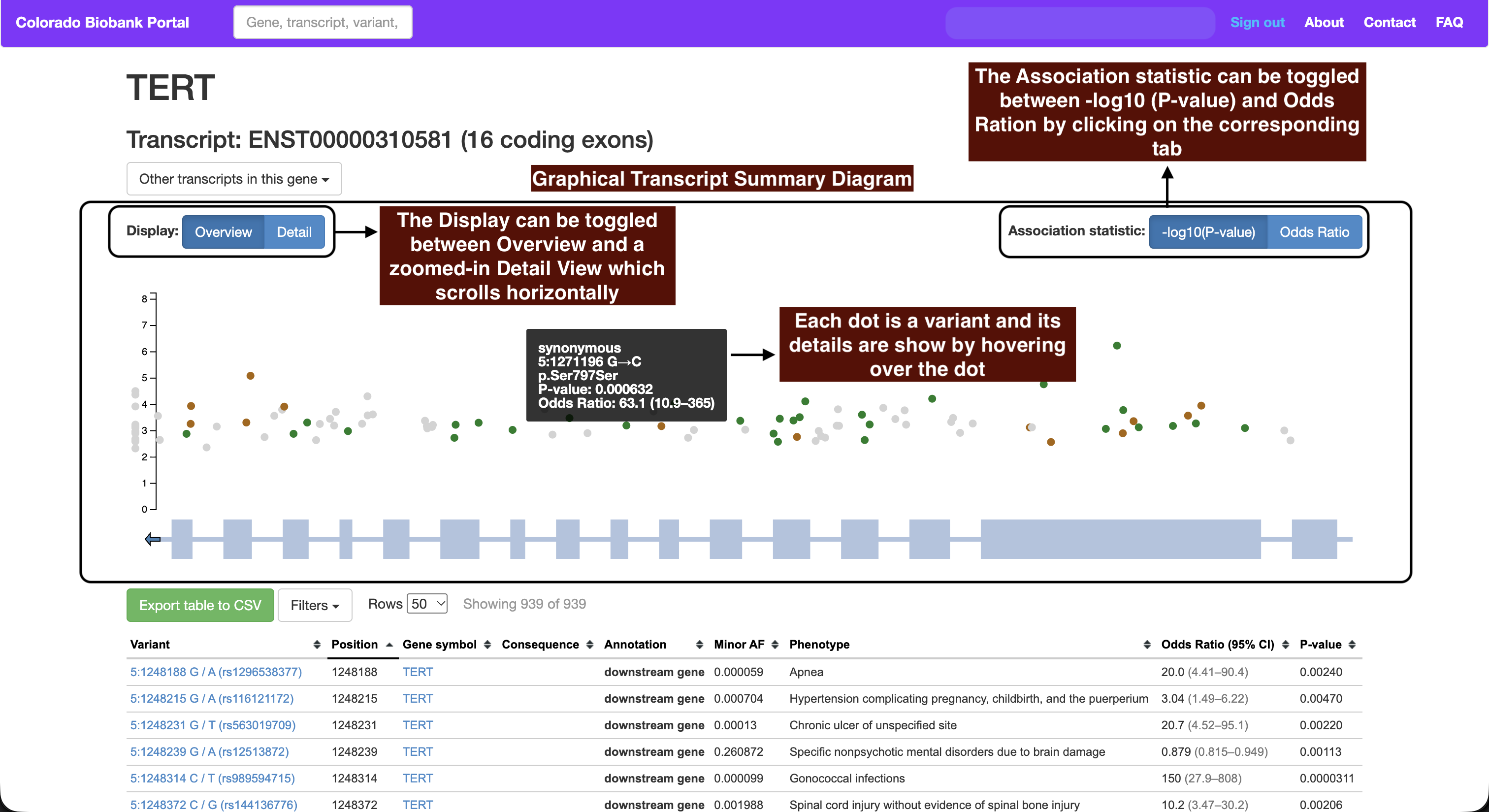Go to Colorado Biobank Portal home

(x=102, y=23)
